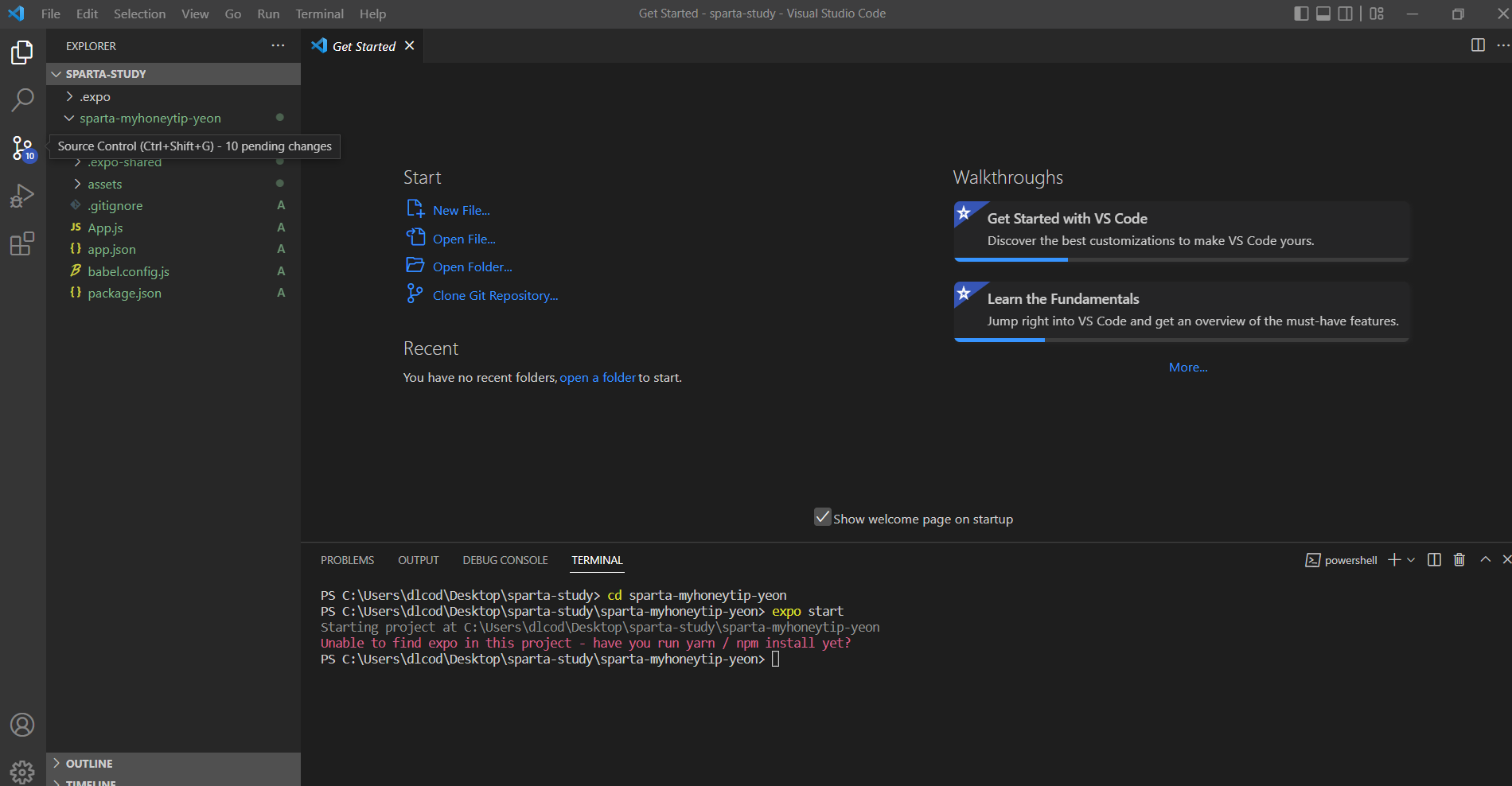Open Learn the Fundamentals walkthrough
This screenshot has width=1512, height=786.
click(x=1182, y=311)
